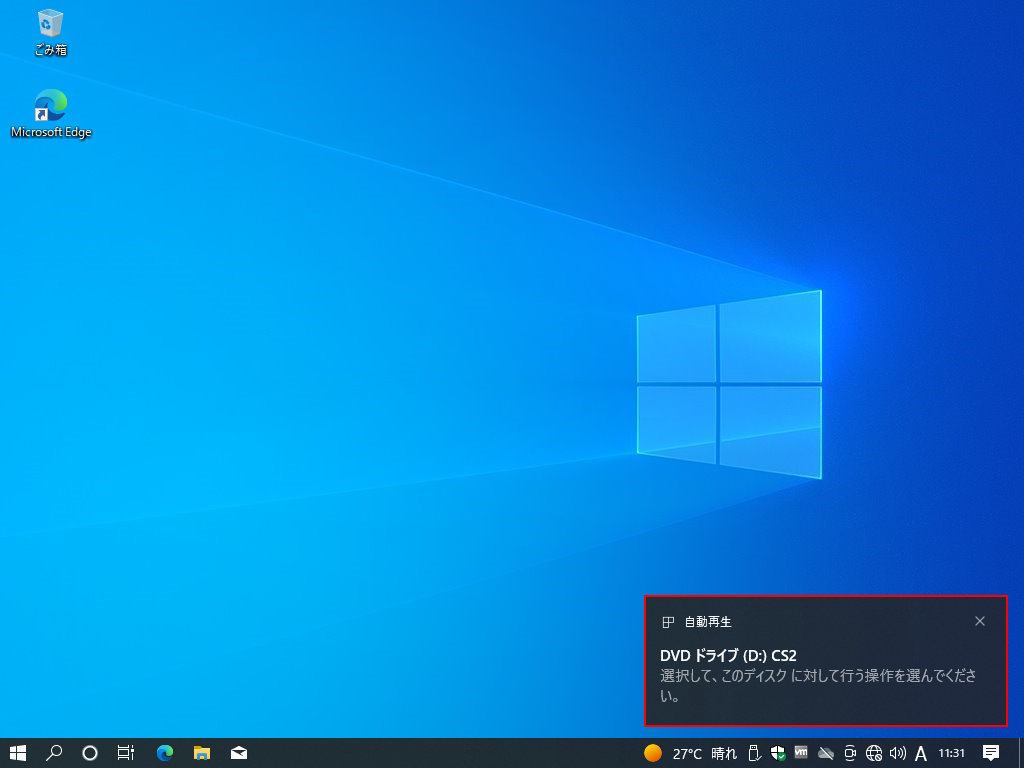
Task: Click the notification message 選択して、このディスク text
Action: coord(818,686)
